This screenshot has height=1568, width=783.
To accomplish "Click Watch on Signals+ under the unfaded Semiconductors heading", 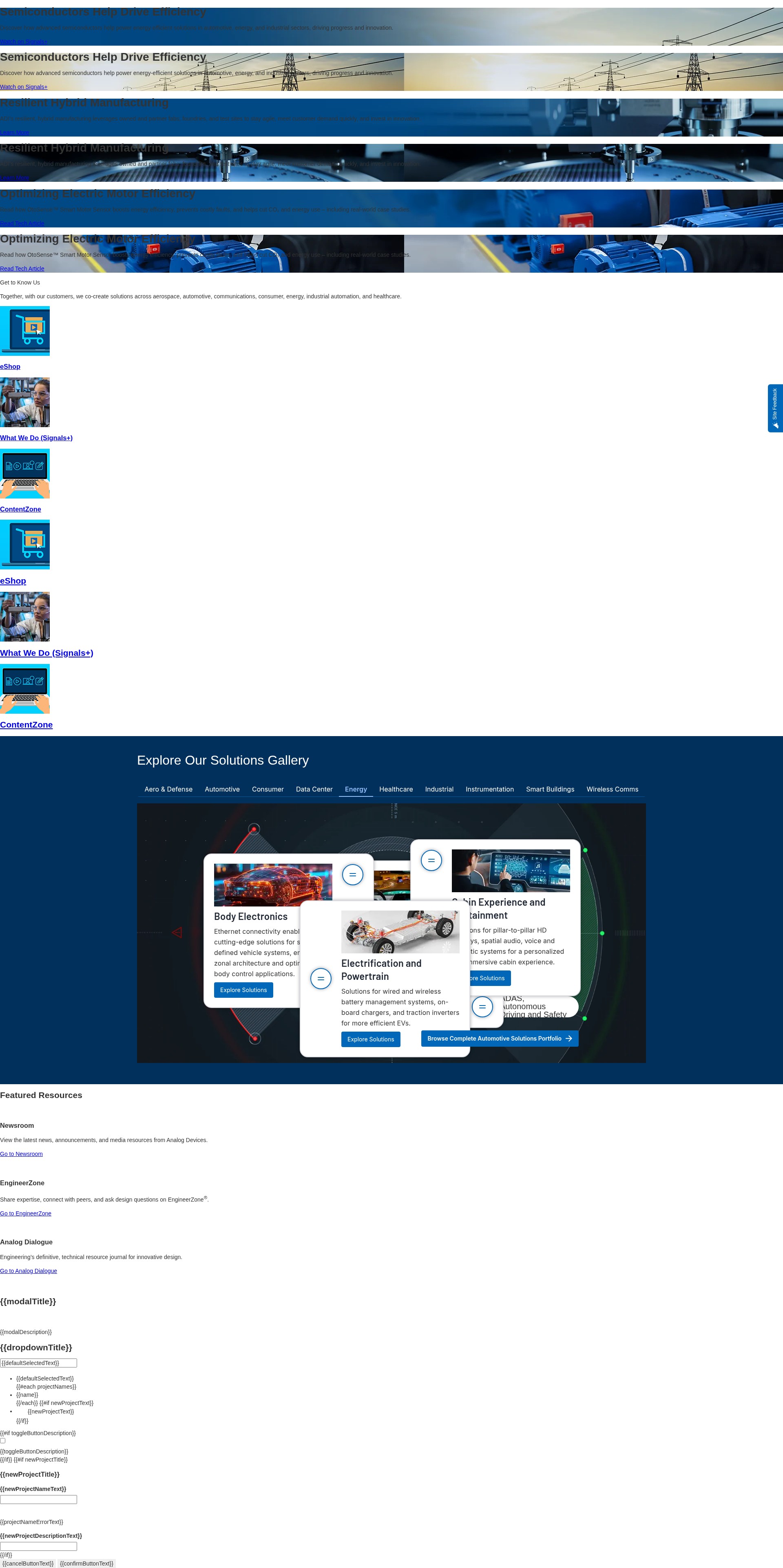I will point(24,87).
